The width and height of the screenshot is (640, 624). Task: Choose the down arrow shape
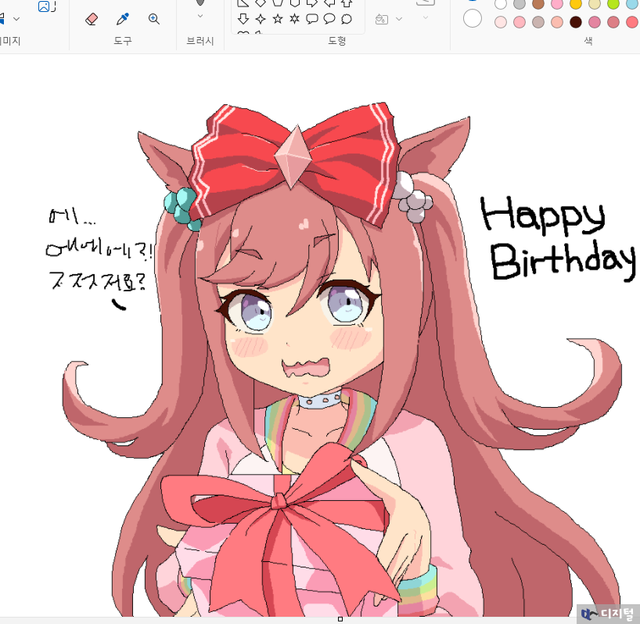point(243,19)
